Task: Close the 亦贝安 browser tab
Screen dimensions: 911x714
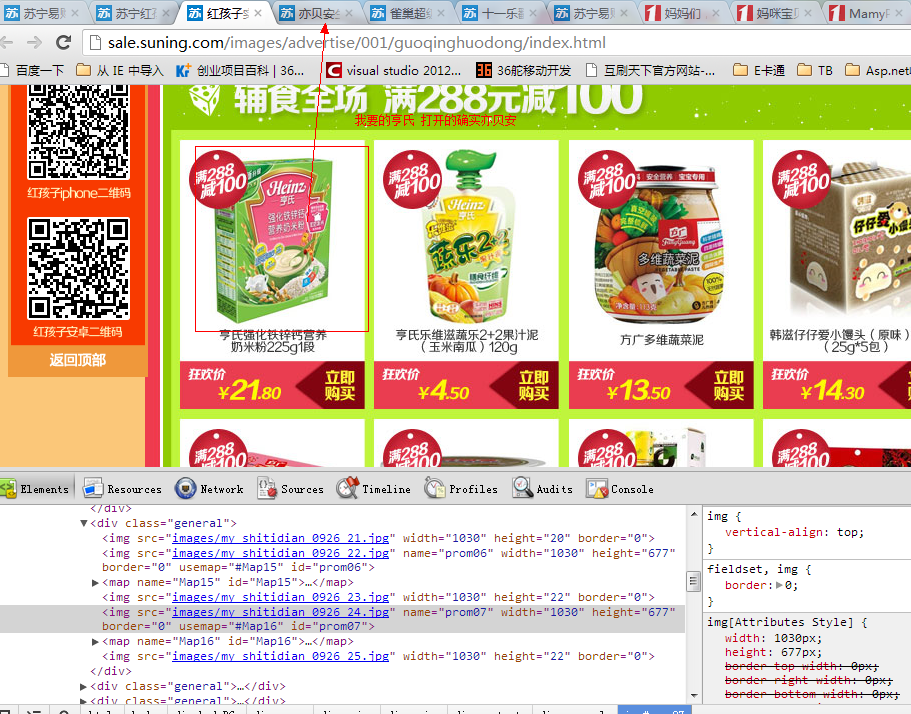Action: pyautogui.click(x=349, y=13)
